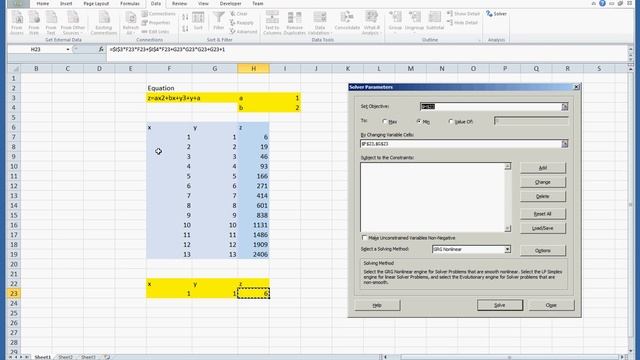Click the fx insert function icon

pos(101,49)
